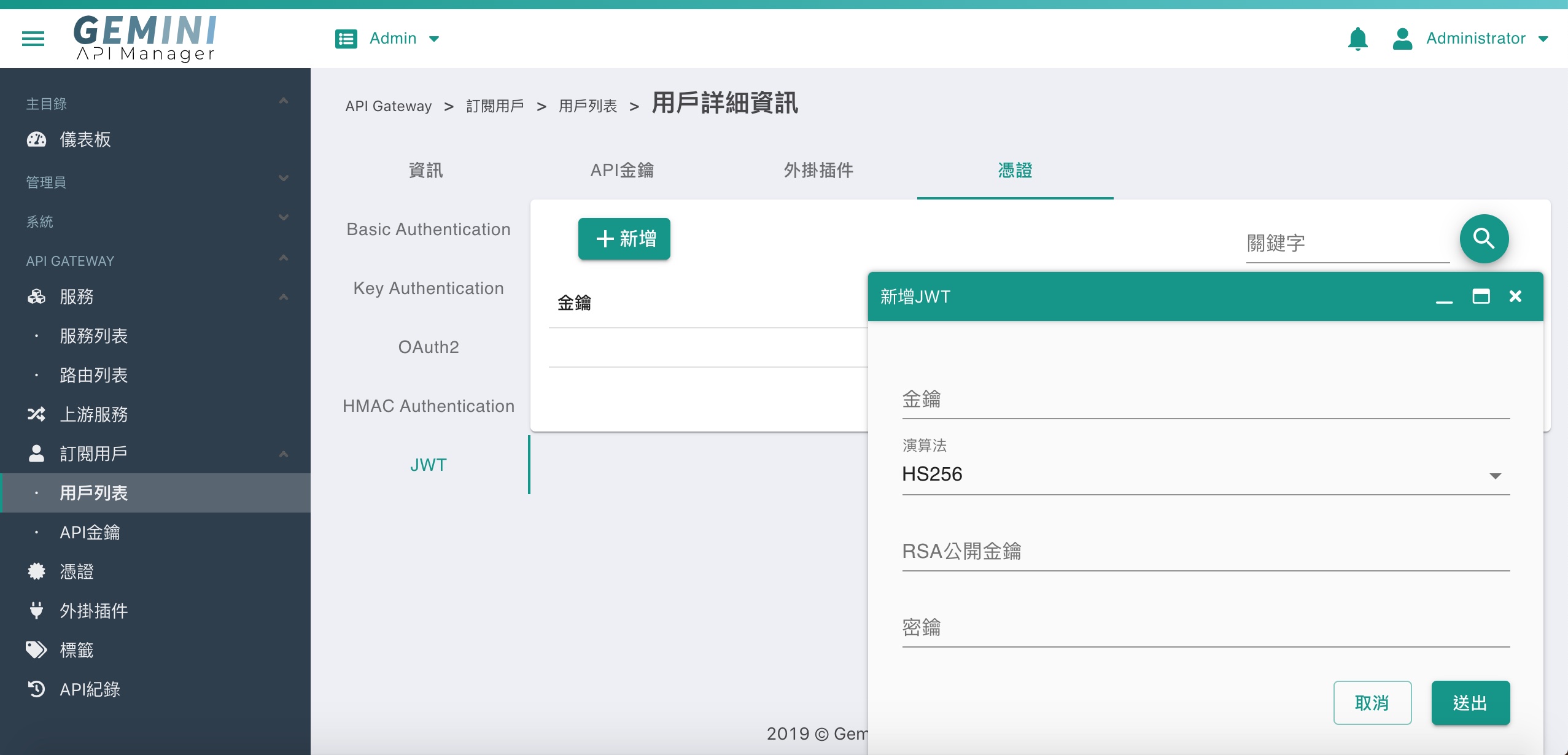Select the 憑證 tab
Viewport: 1568px width, 755px height.
pyautogui.click(x=1015, y=170)
